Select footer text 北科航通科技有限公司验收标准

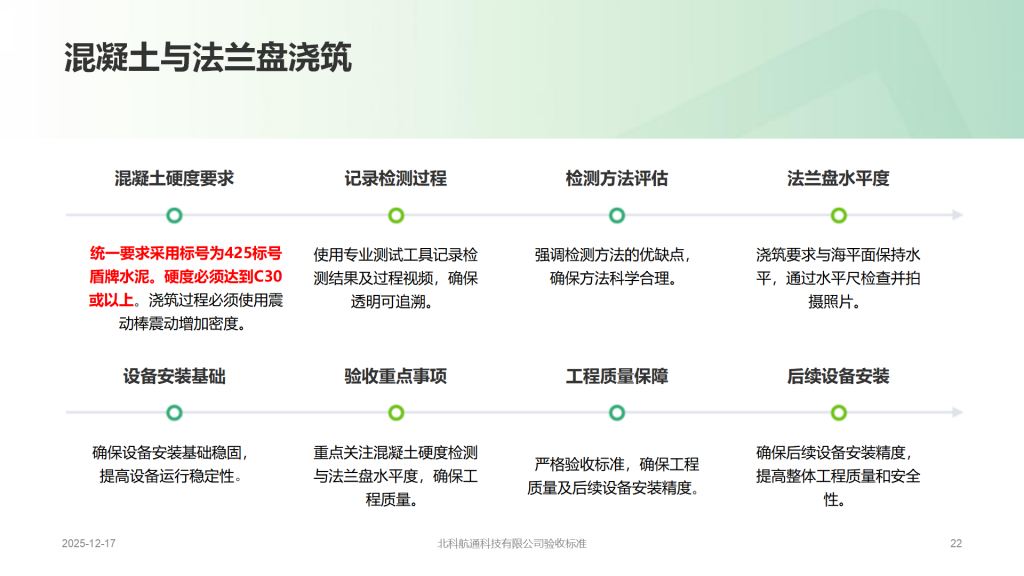[512, 543]
